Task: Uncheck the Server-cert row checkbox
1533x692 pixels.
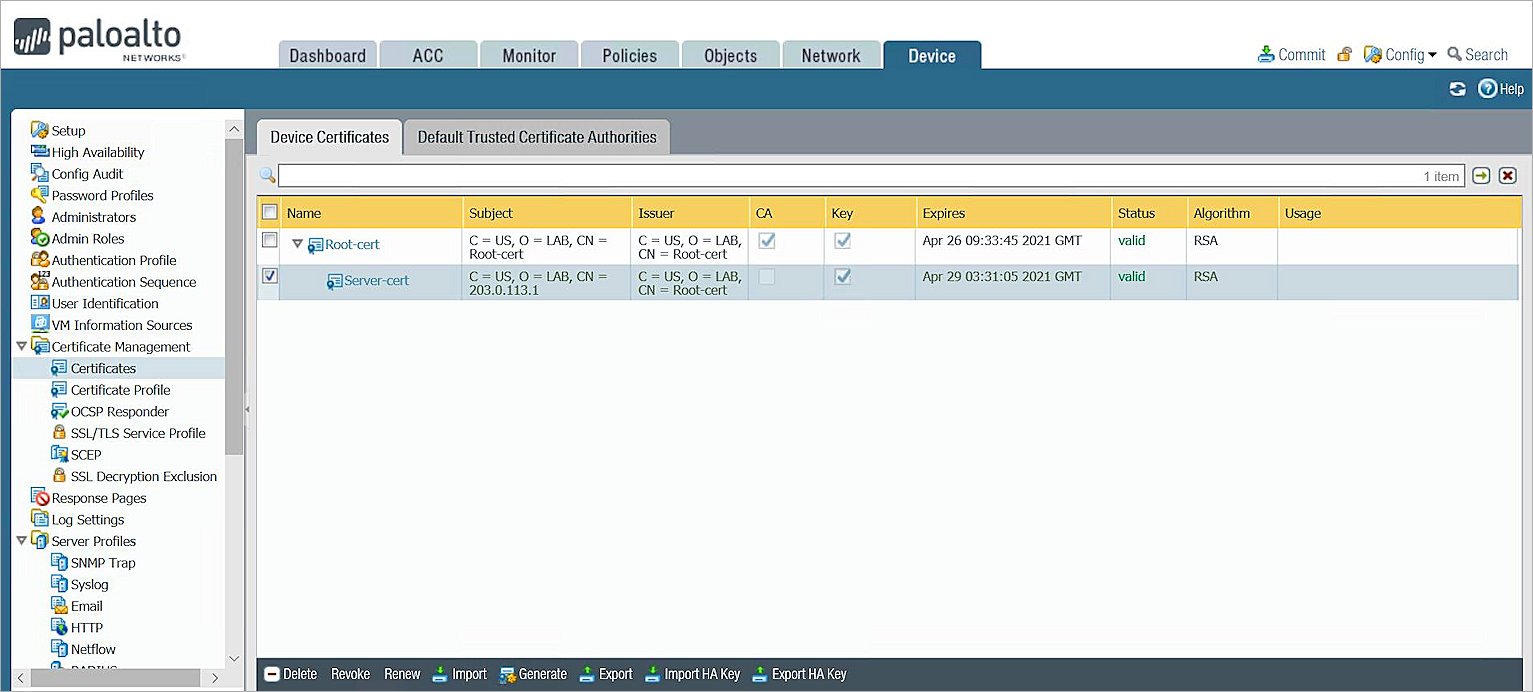Action: pos(268,276)
